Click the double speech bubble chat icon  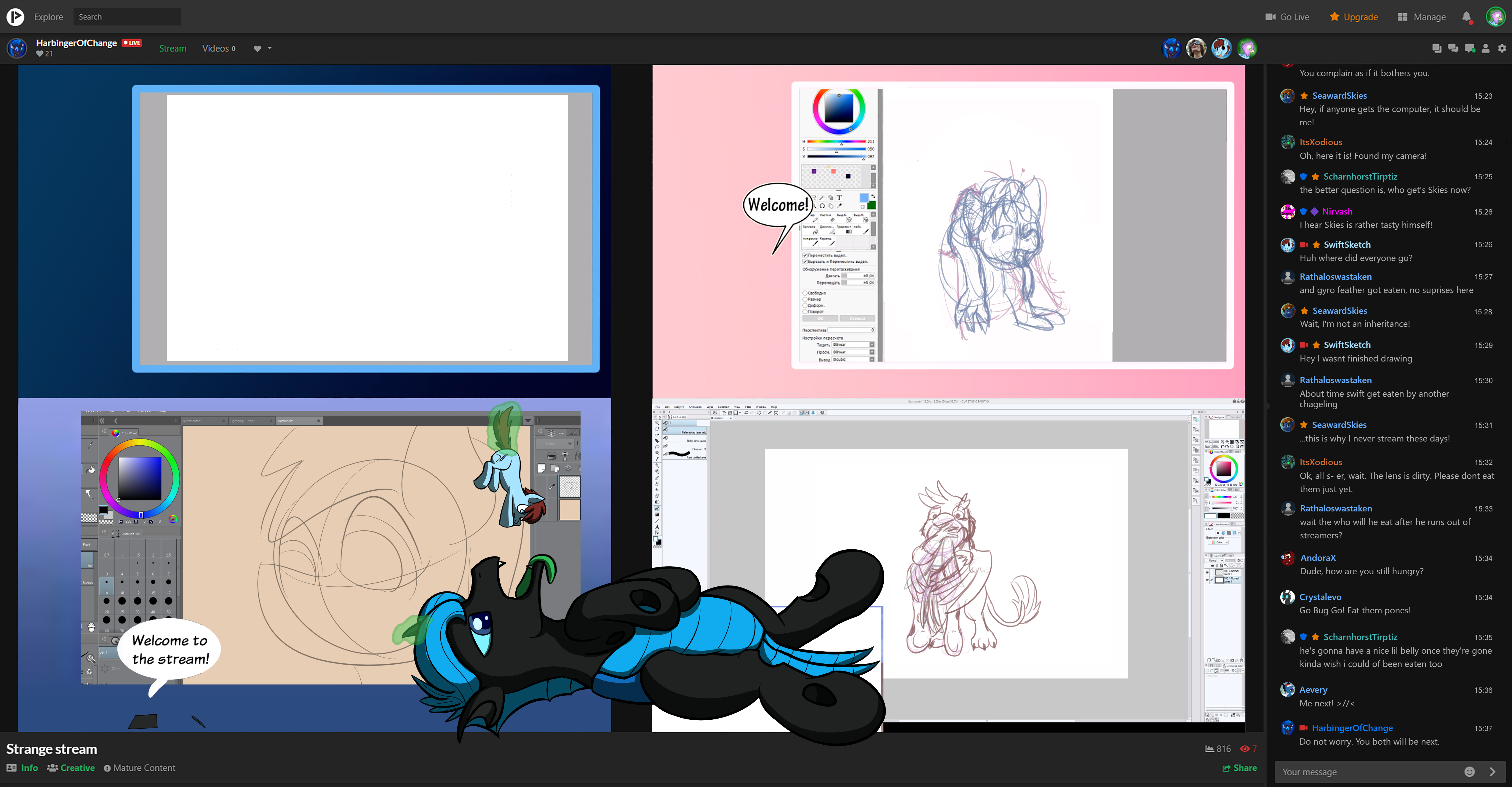tap(1453, 49)
